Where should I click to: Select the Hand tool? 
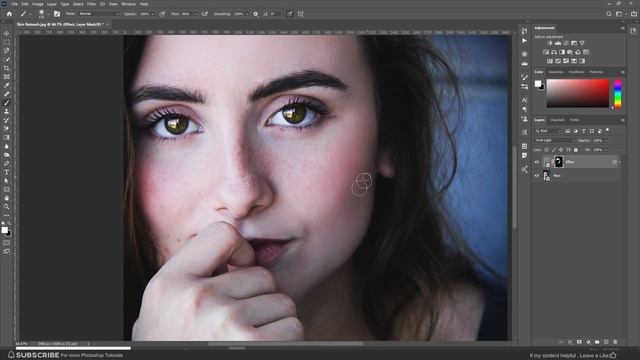(x=7, y=198)
